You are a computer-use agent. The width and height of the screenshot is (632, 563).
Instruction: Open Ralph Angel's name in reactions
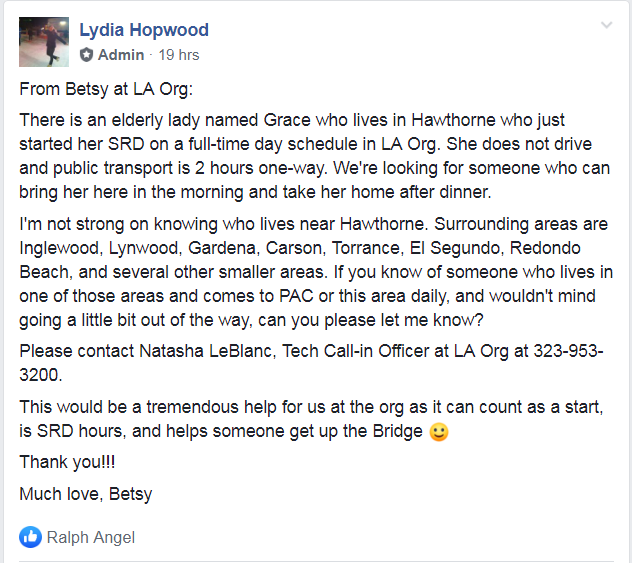click(91, 537)
